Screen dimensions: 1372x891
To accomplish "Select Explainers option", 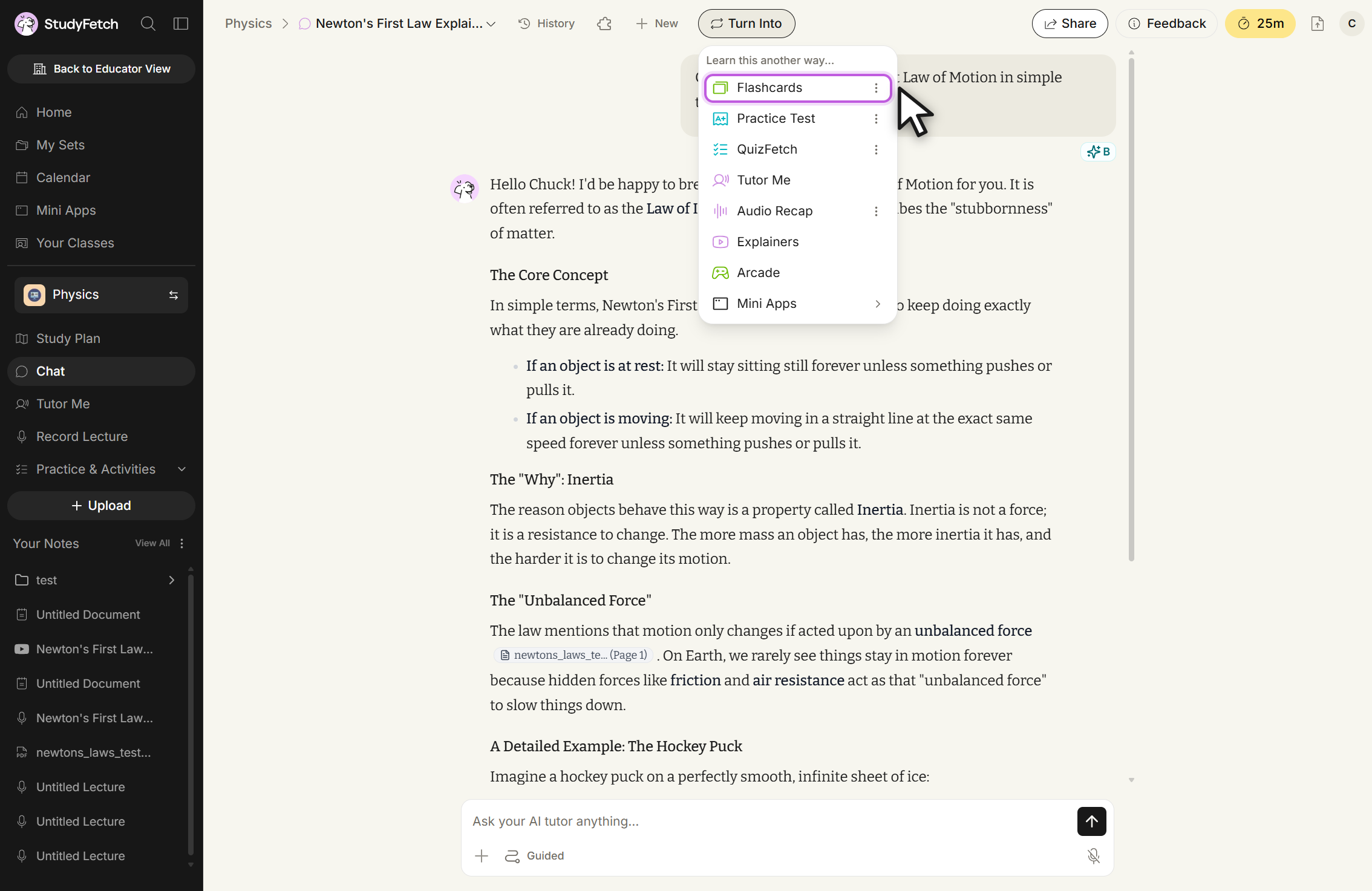I will click(x=798, y=243).
